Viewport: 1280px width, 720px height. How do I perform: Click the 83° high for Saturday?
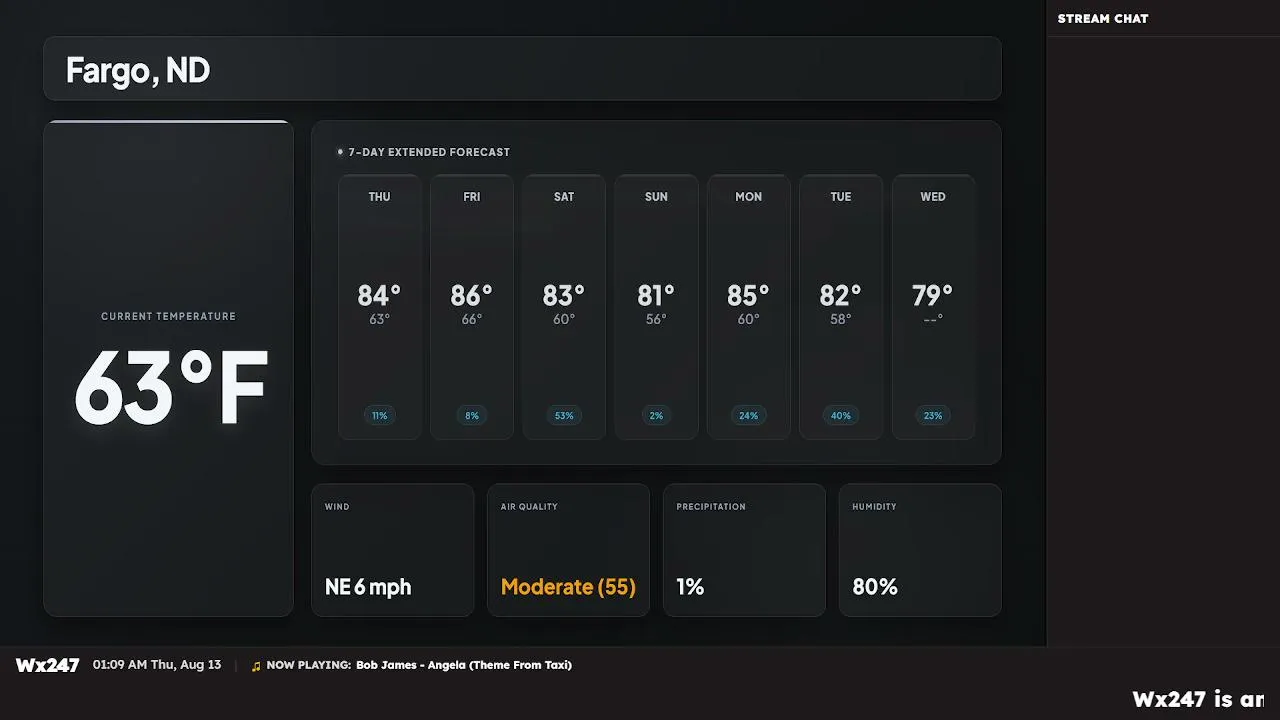coord(564,295)
